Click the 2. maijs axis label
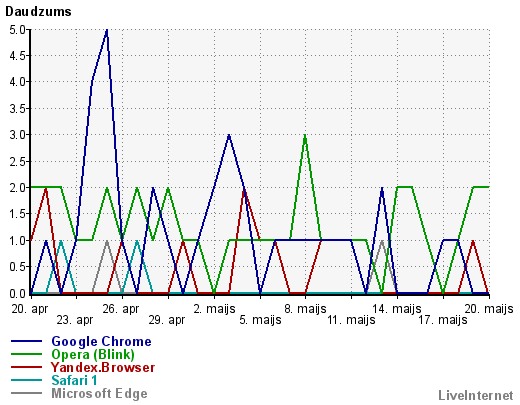The image size is (520, 405). point(214,309)
